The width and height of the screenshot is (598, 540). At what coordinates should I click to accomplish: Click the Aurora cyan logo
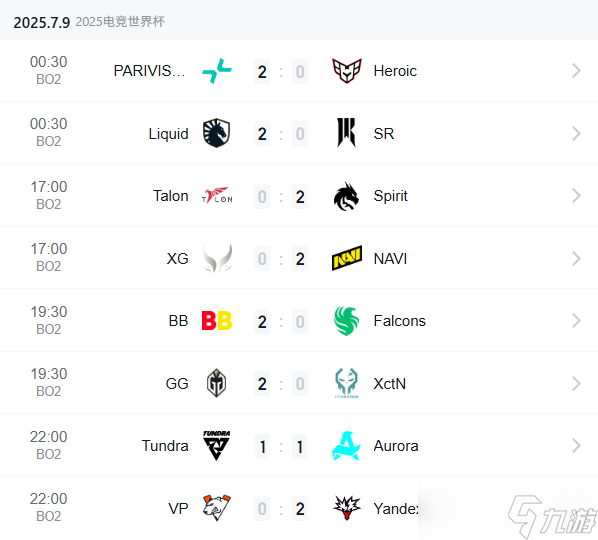point(346,446)
